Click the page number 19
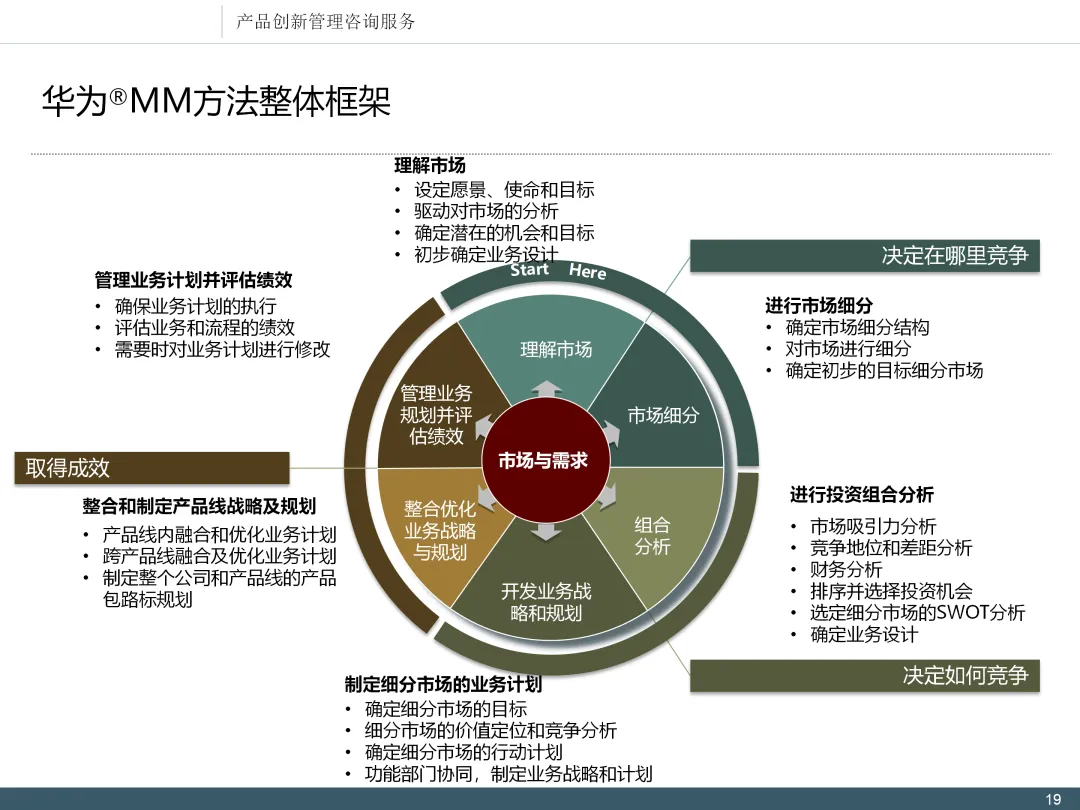This screenshot has height=810, width=1080. point(1052,799)
